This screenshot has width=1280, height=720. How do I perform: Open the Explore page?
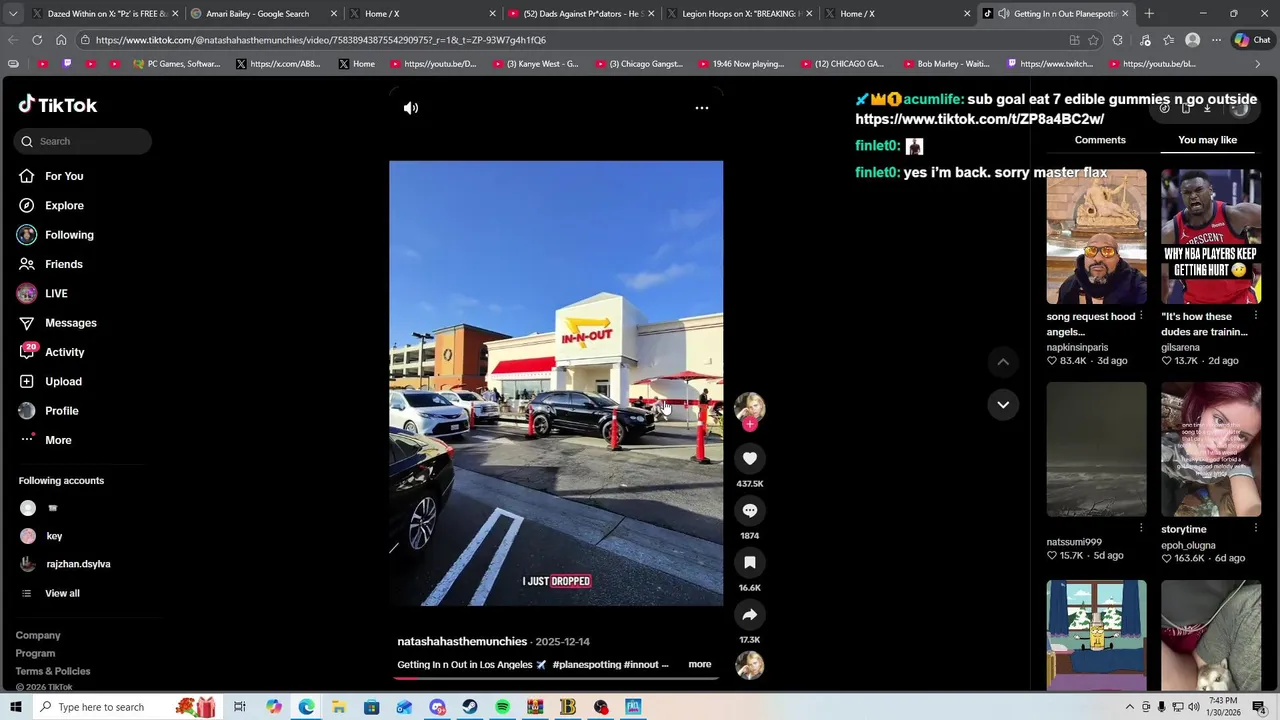coord(64,205)
